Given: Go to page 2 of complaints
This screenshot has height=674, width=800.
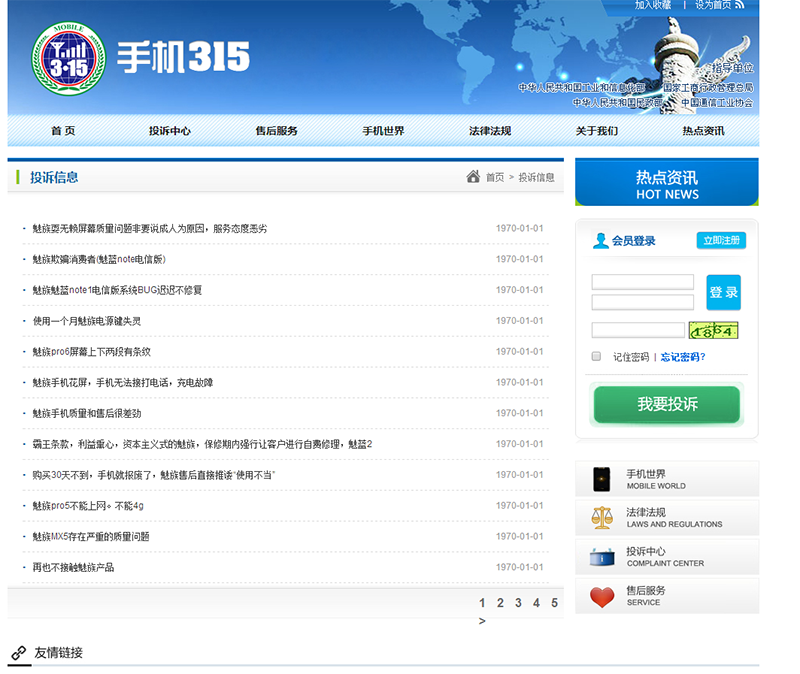Looking at the screenshot, I should [x=500, y=603].
